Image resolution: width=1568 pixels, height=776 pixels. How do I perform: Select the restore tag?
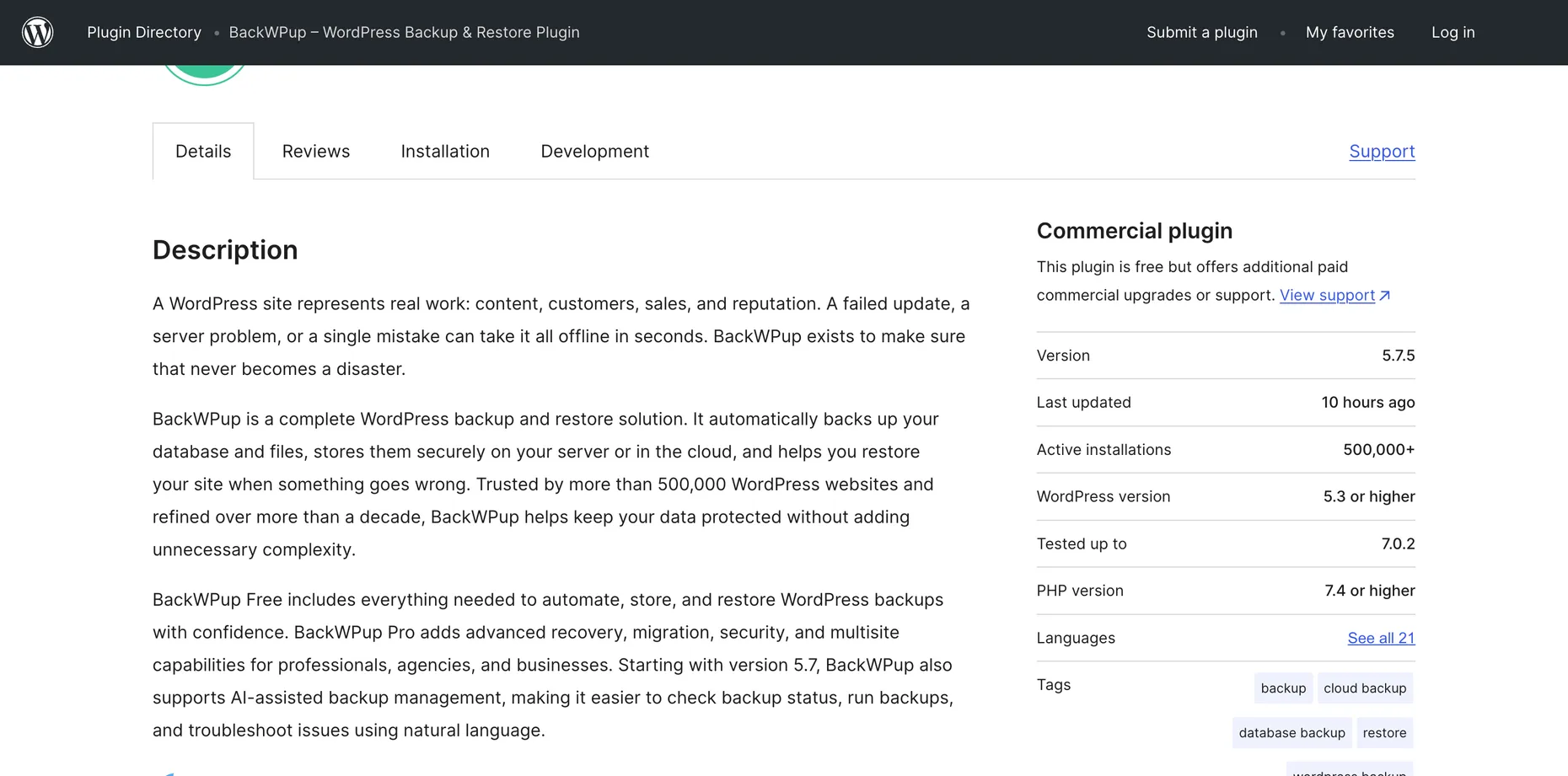[x=1384, y=733]
